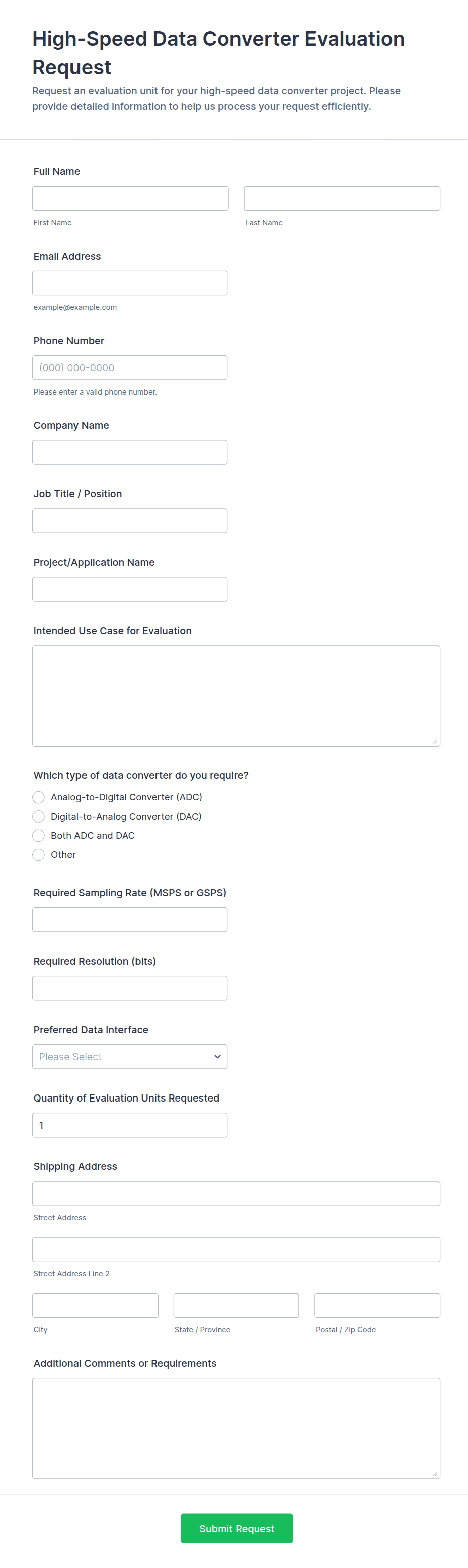Screen dimensions: 468x1568
Task: Select Both ADC and DAC radio button
Action: point(38,836)
